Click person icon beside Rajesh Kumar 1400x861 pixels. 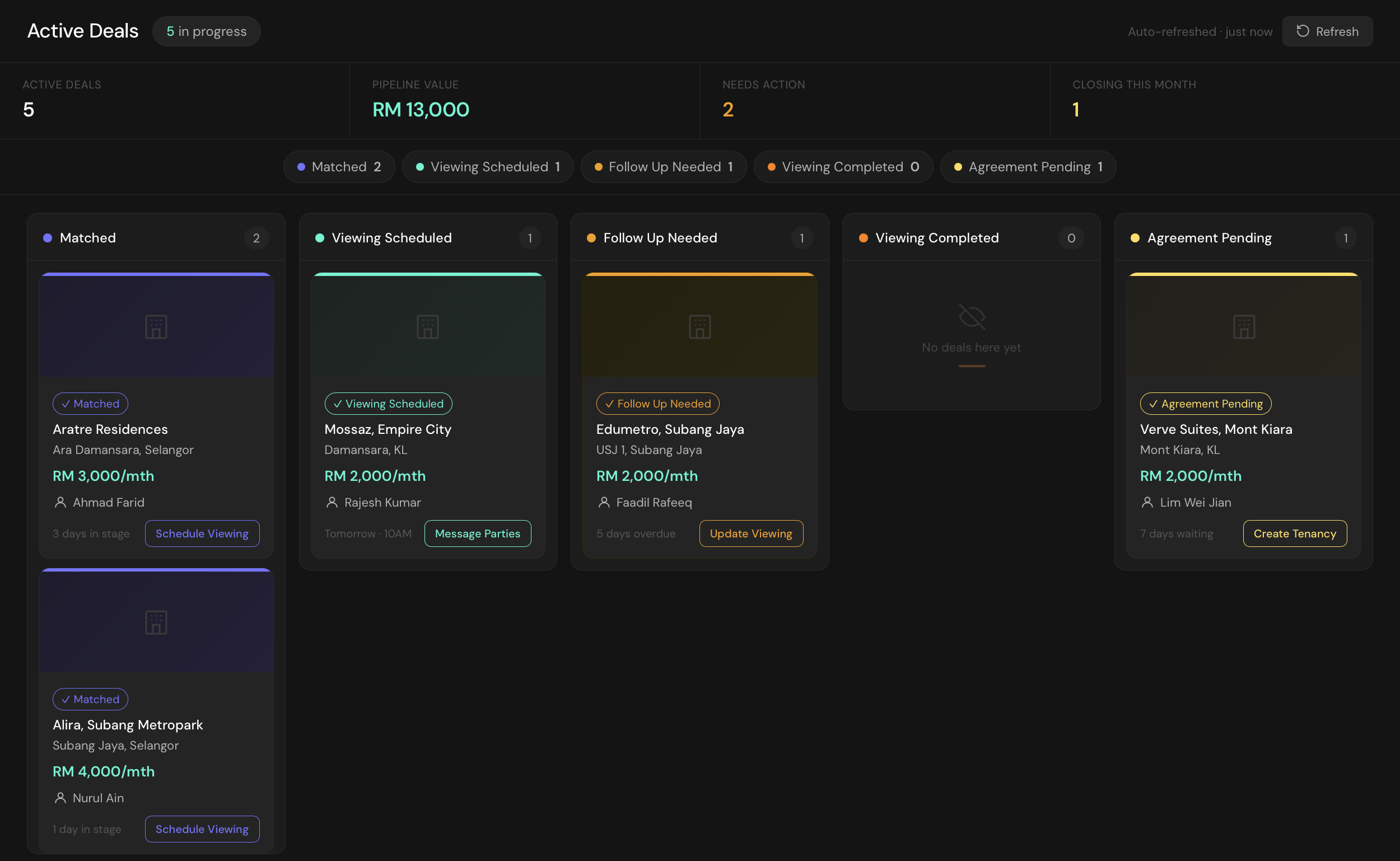click(332, 502)
